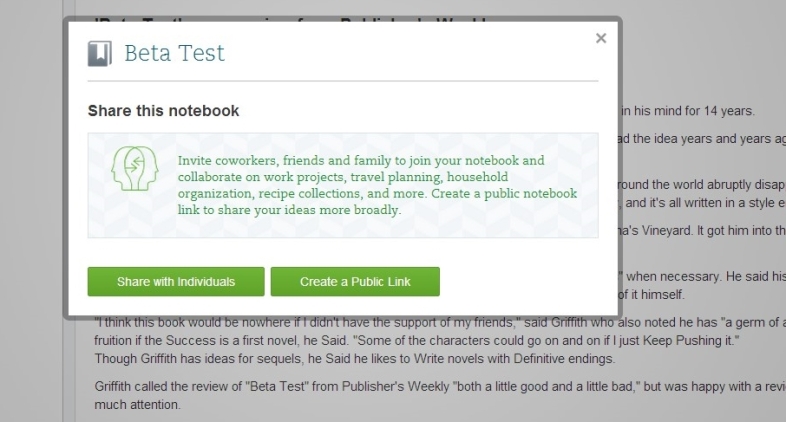Click the notebook icon beside Beta Test
This screenshot has height=422, width=786.
(99, 54)
